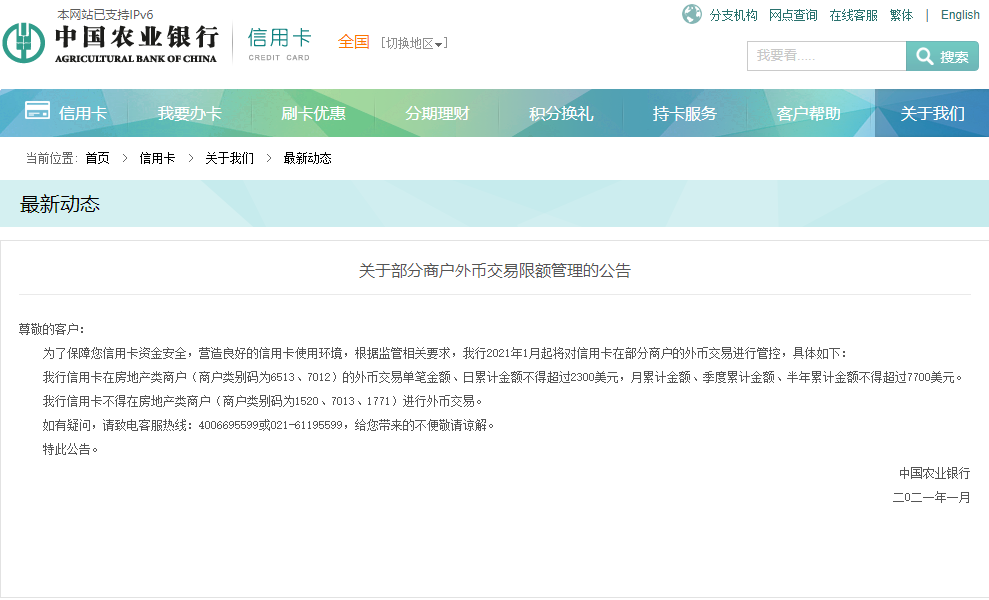Open the 积分换礼 navigation menu

click(x=561, y=114)
